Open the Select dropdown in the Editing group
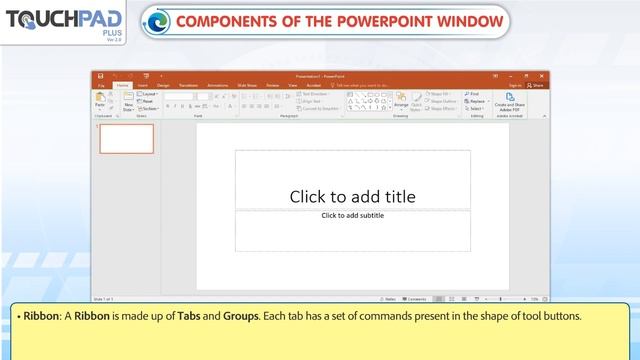The width and height of the screenshot is (640, 360). click(474, 109)
